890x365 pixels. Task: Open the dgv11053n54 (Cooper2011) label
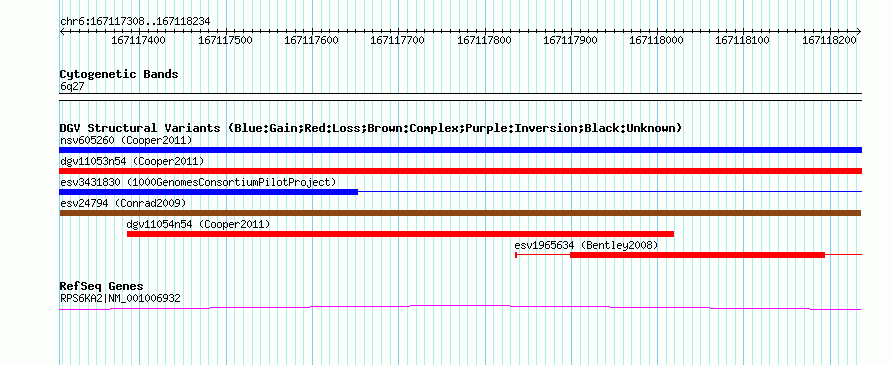pyautogui.click(x=132, y=161)
